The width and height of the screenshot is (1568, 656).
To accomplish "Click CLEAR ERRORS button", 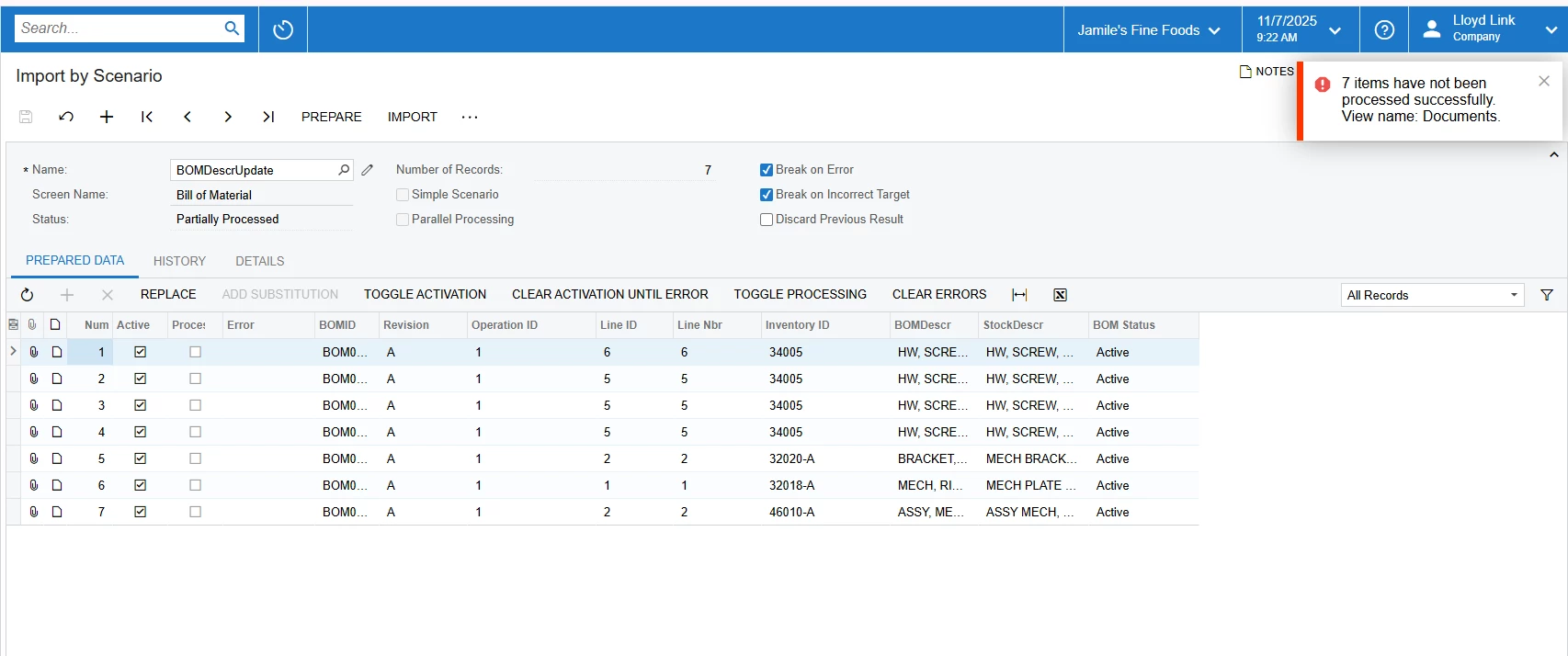I will pyautogui.click(x=939, y=295).
